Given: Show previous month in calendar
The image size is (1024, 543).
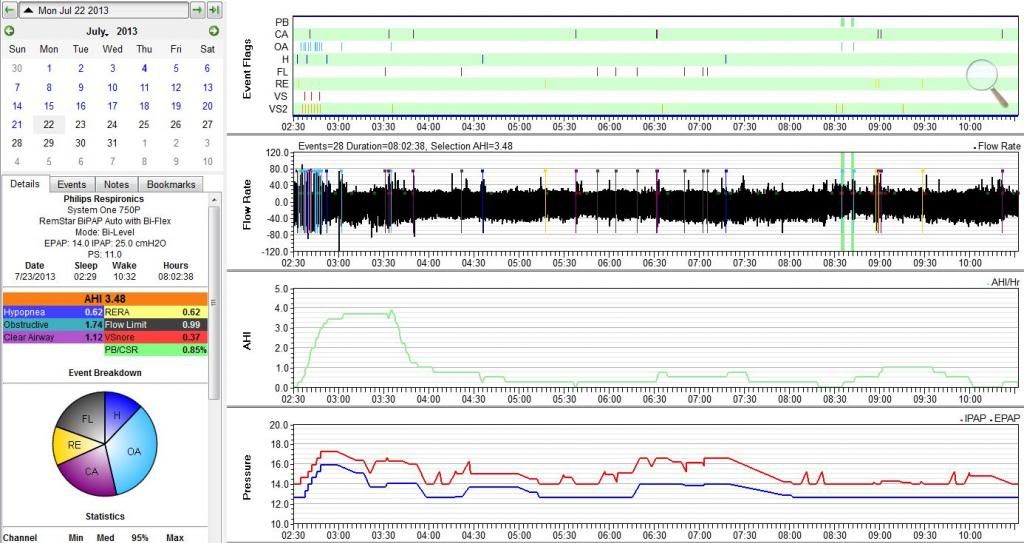Looking at the screenshot, I should (x=10, y=31).
